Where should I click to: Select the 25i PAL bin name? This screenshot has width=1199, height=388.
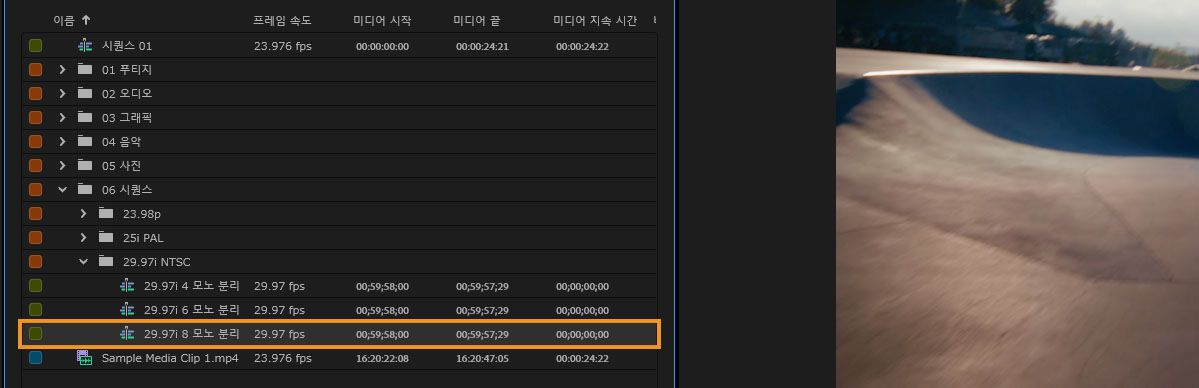tap(143, 238)
